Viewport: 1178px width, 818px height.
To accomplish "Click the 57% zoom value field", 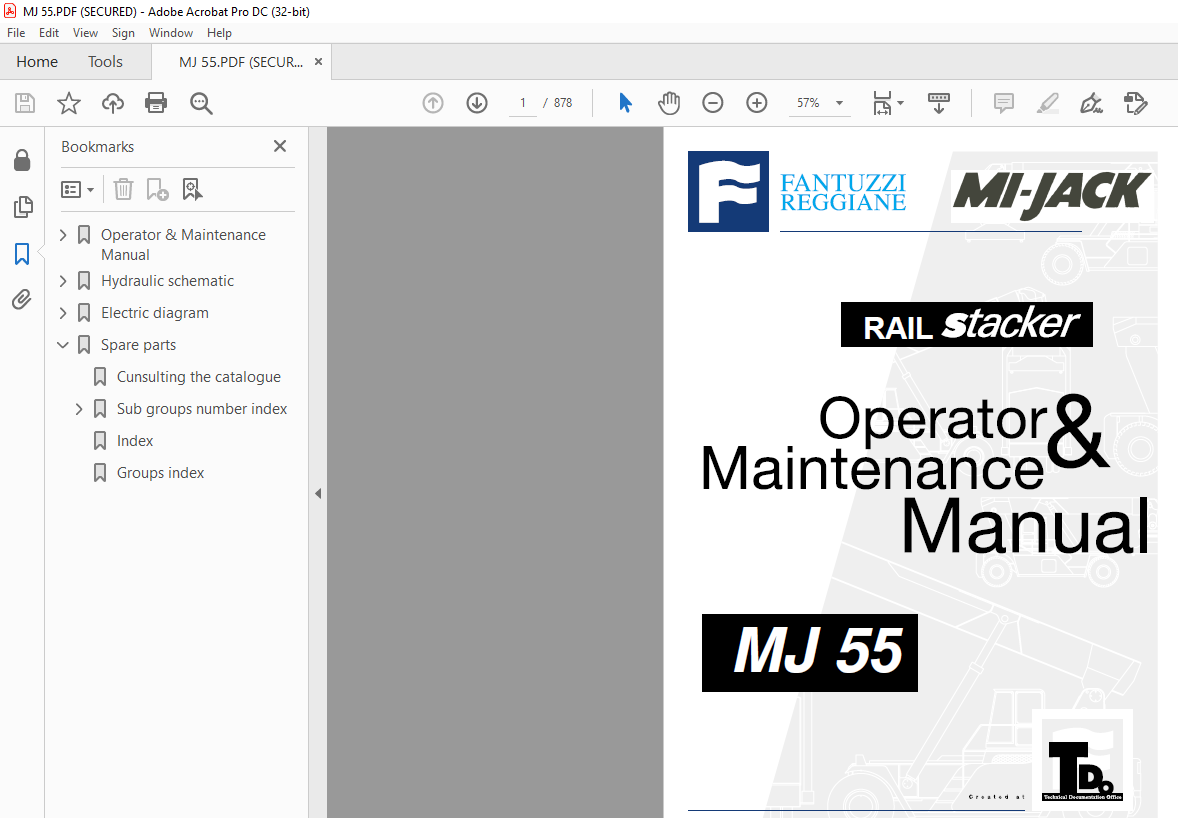I will click(x=808, y=103).
